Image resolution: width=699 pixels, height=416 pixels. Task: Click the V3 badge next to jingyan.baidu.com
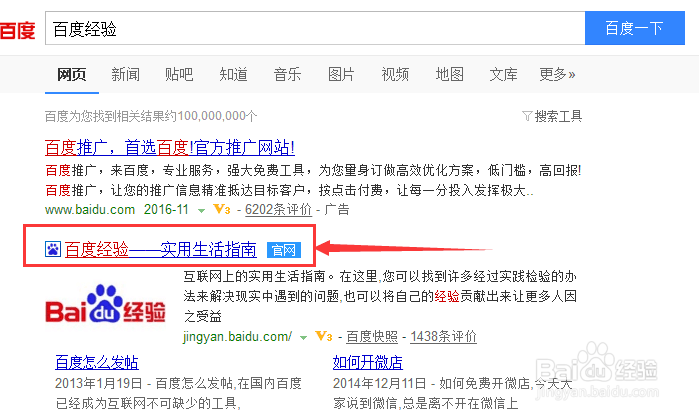(324, 336)
